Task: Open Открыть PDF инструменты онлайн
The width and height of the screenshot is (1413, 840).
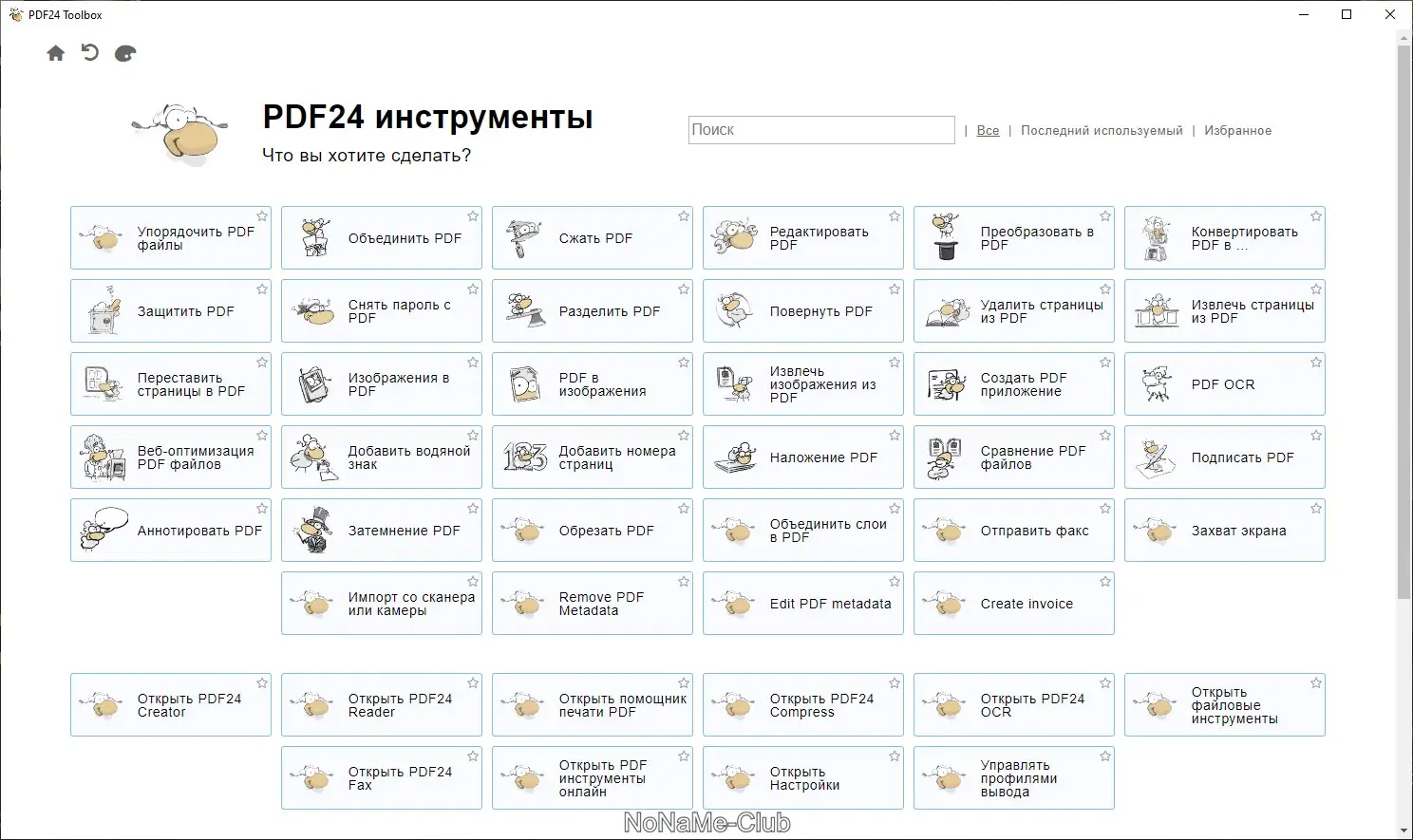Action: pos(593,778)
